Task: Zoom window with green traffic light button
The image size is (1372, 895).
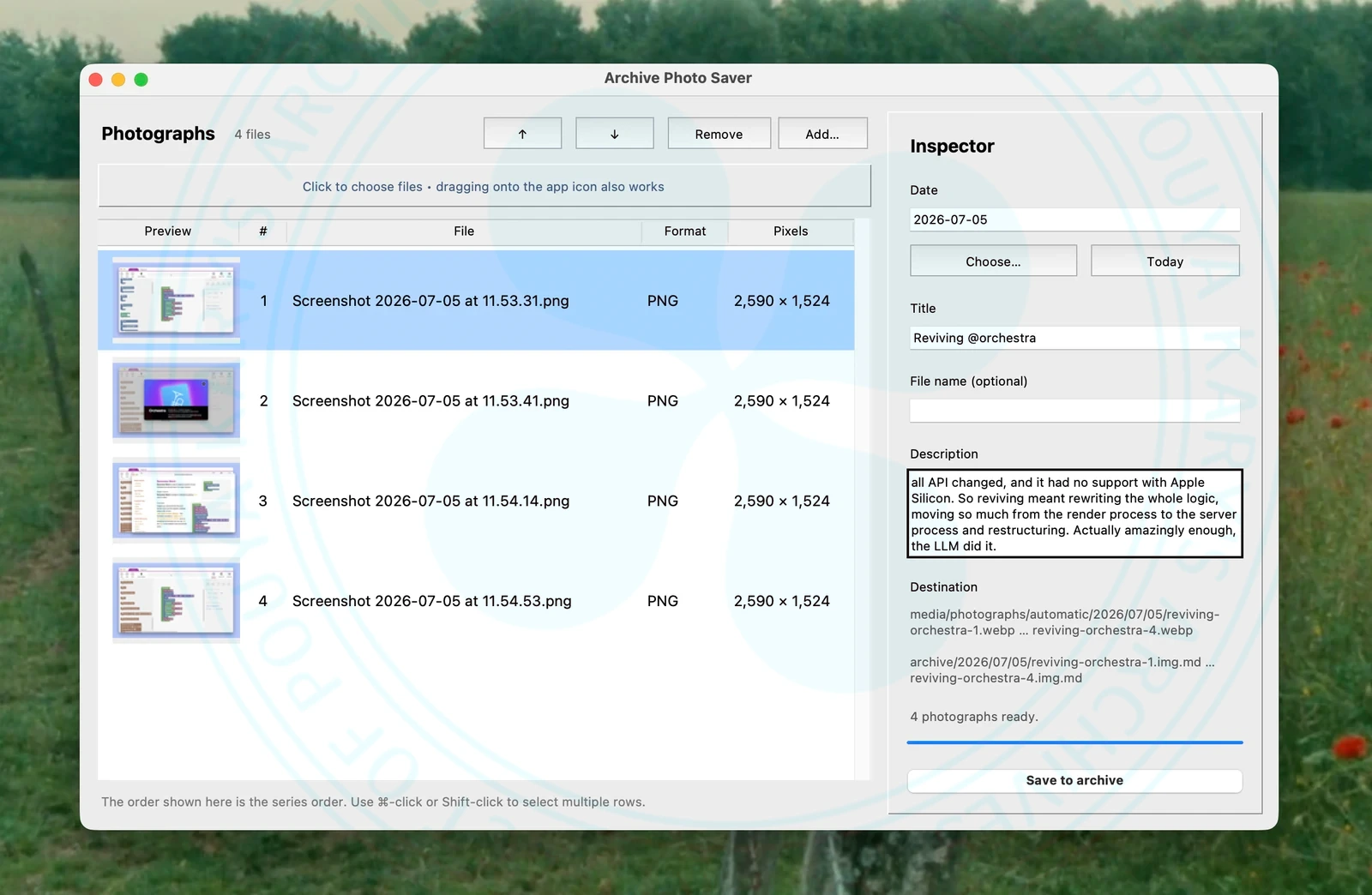Action: point(141,80)
